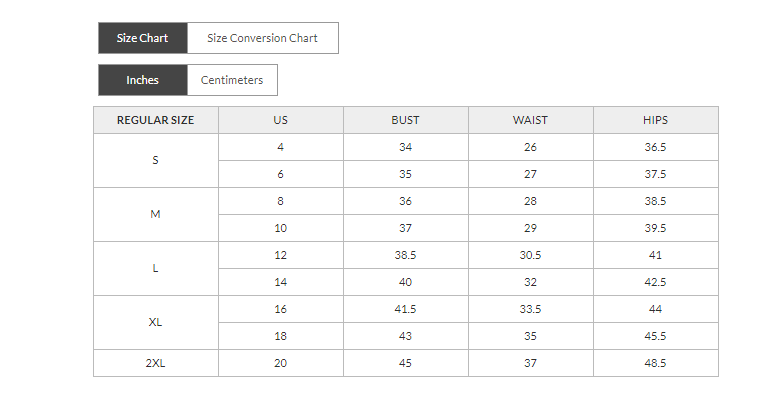Click the bust value 38.5 cell

(405, 255)
